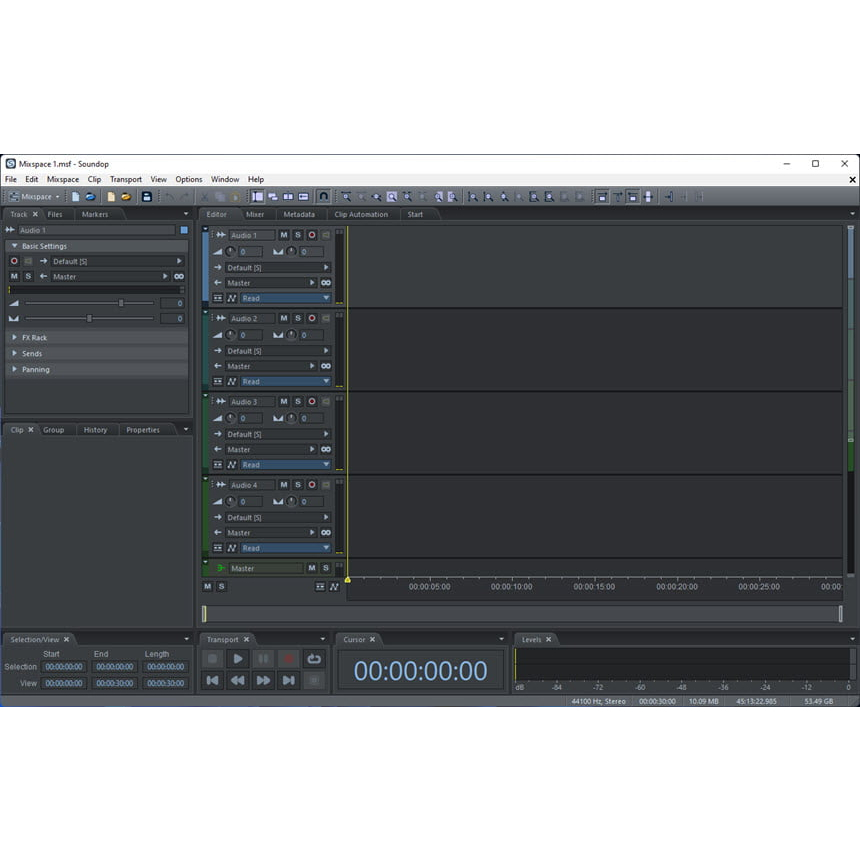Screen dimensions: 860x860
Task: Open the Transport menu
Action: point(126,180)
